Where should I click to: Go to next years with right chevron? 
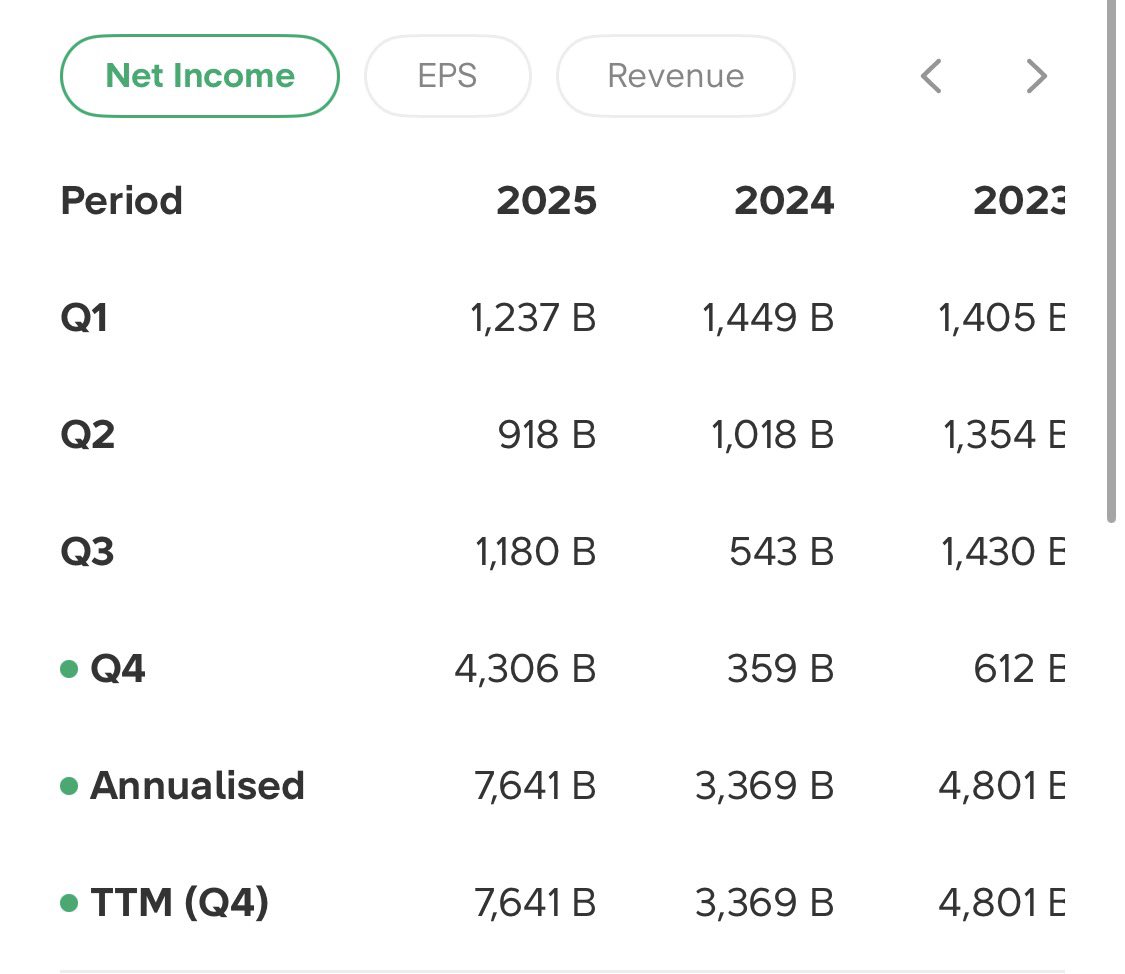[1037, 76]
